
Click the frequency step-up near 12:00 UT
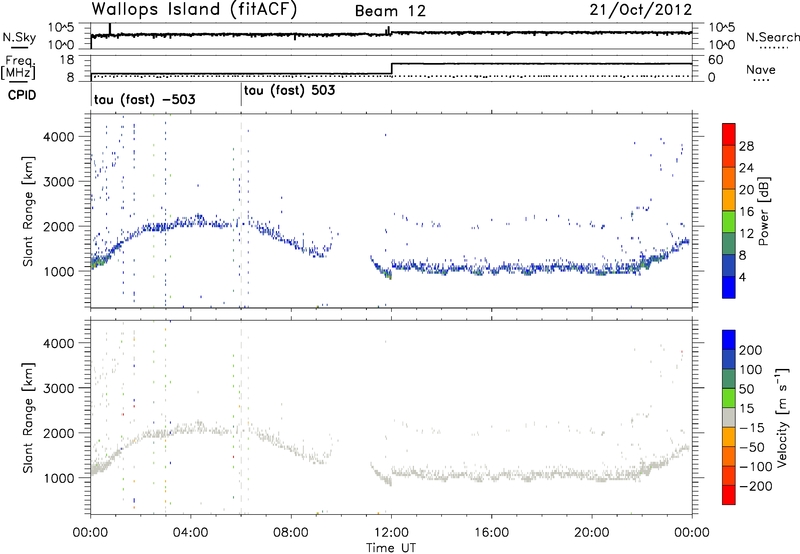click(x=391, y=68)
